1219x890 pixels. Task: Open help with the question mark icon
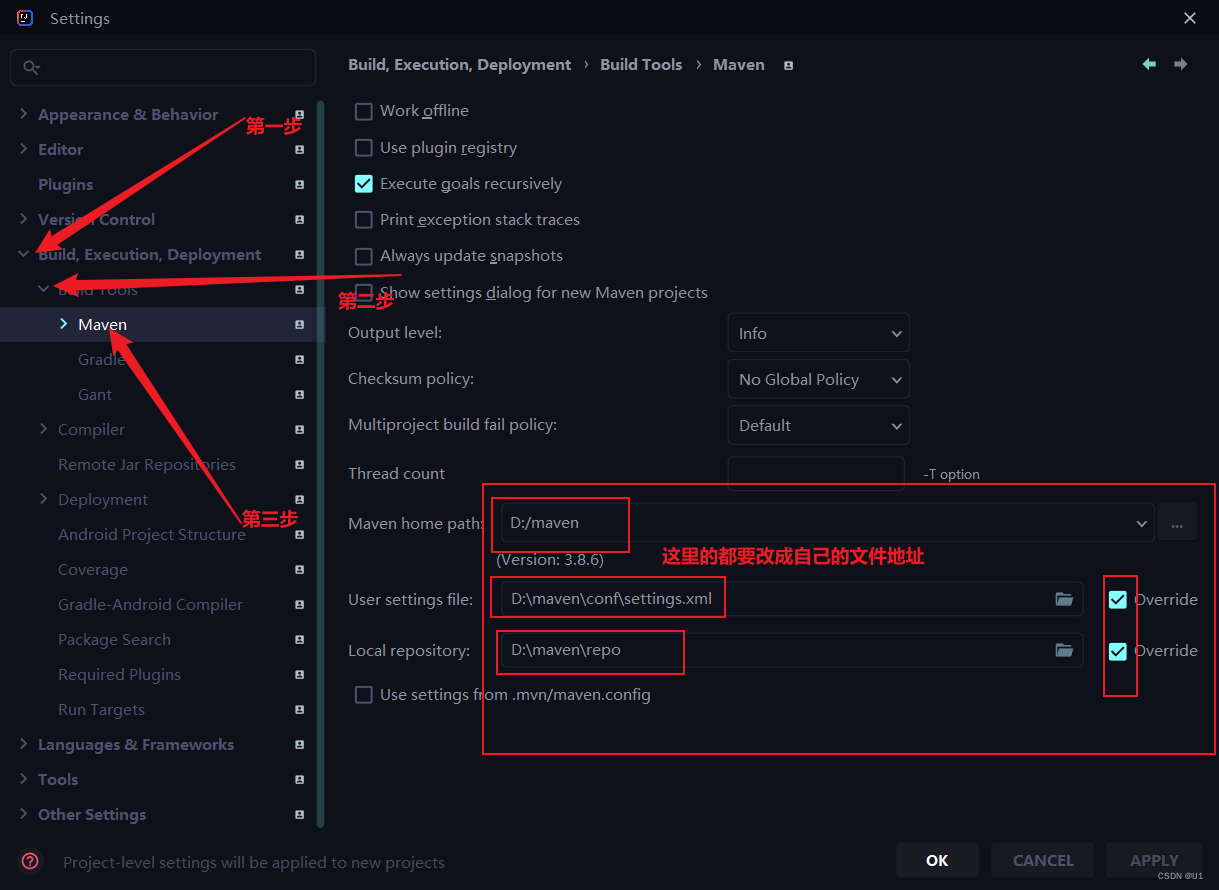tap(31, 861)
